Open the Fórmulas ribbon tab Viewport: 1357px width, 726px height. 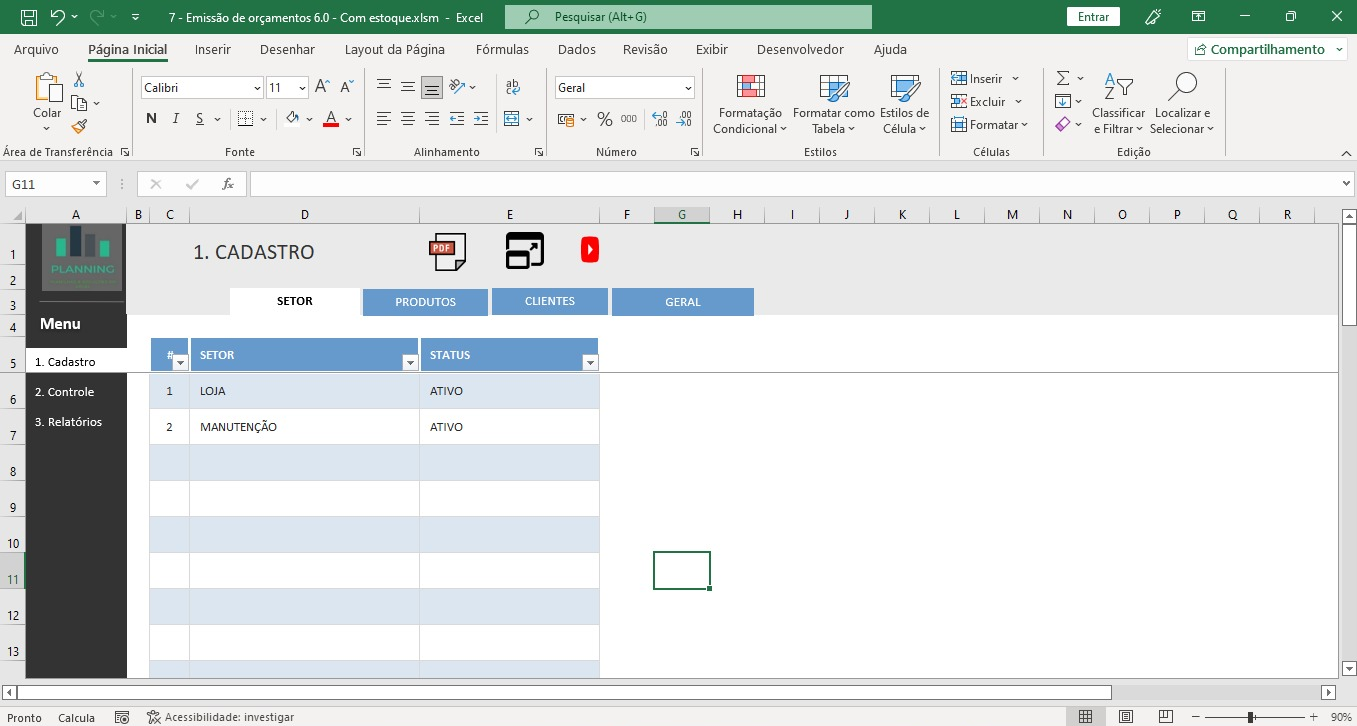pyautogui.click(x=502, y=49)
